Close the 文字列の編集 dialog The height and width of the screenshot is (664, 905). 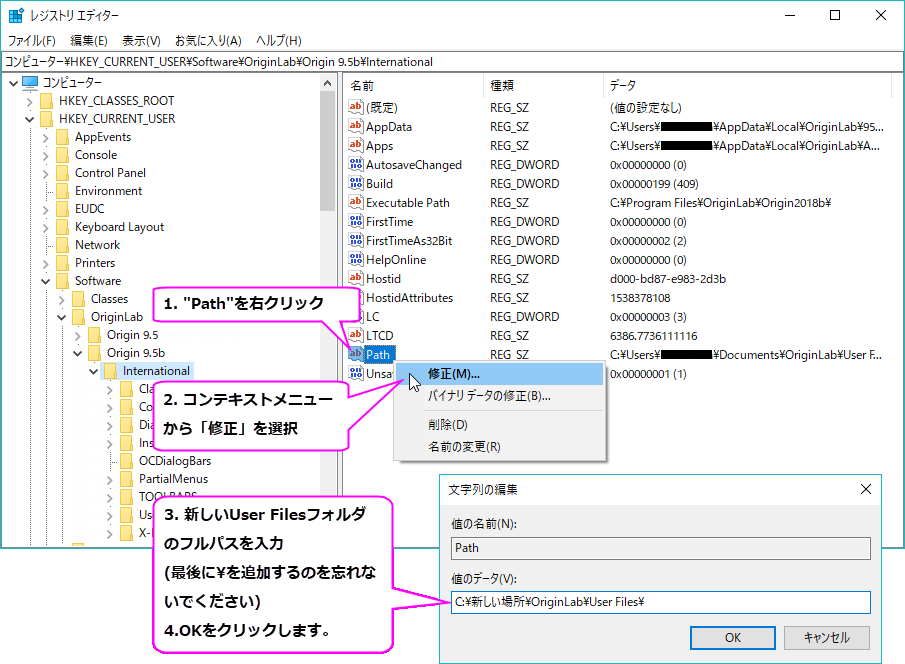866,489
